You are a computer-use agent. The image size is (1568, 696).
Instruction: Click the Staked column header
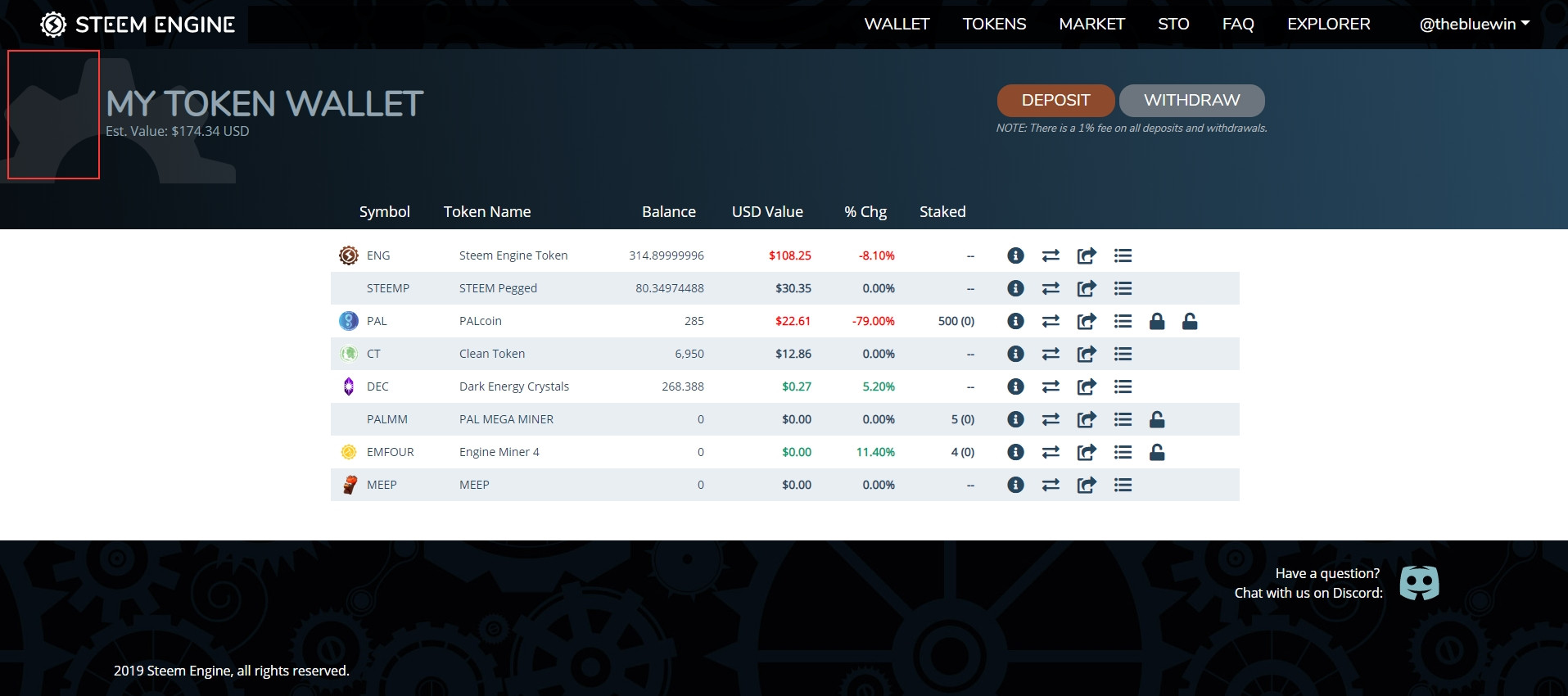[942, 212]
